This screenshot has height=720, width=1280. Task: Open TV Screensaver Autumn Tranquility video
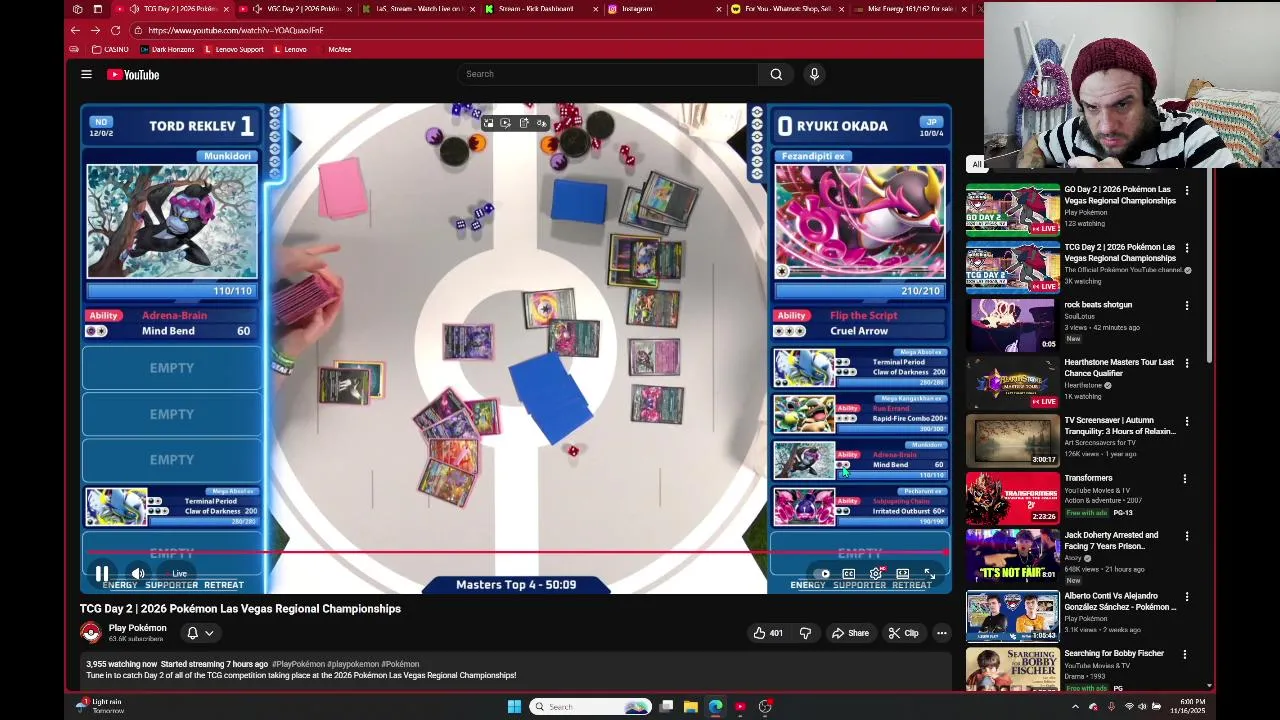[x=1013, y=440]
